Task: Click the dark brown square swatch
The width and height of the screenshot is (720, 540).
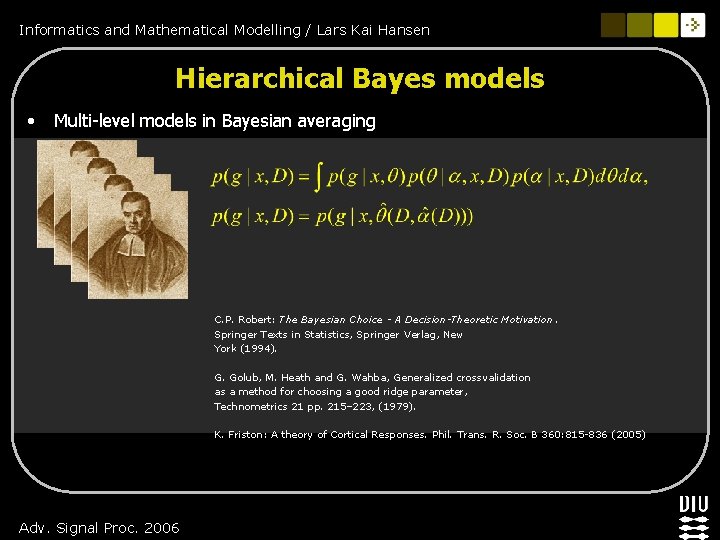Action: pos(613,25)
